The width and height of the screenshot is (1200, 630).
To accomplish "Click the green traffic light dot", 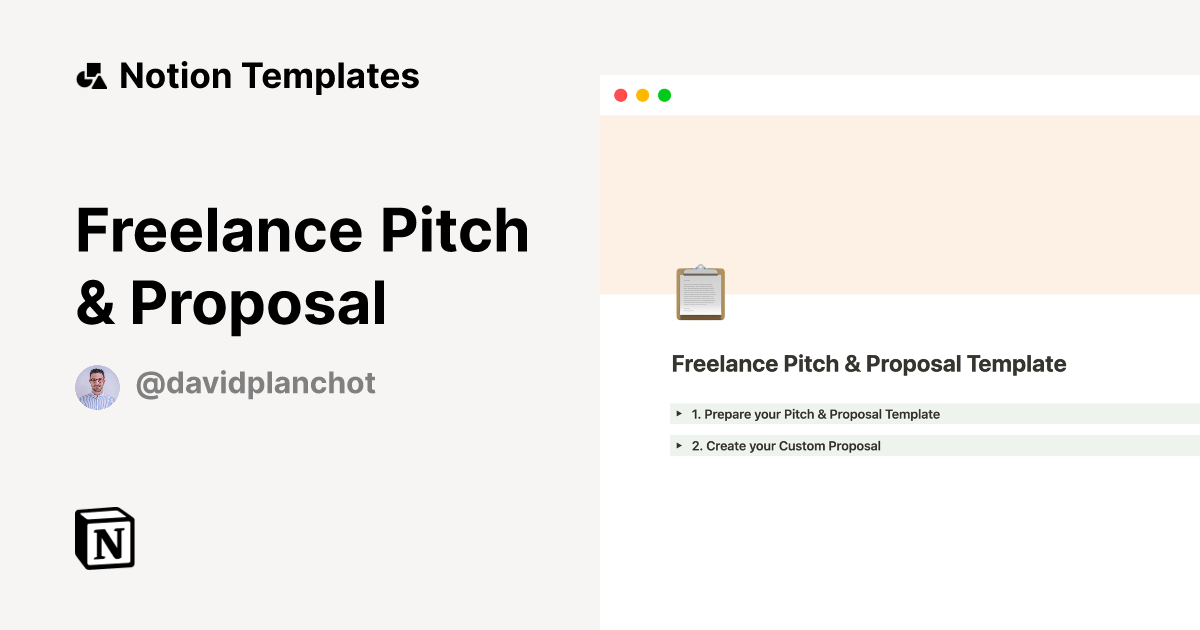I will click(x=662, y=95).
